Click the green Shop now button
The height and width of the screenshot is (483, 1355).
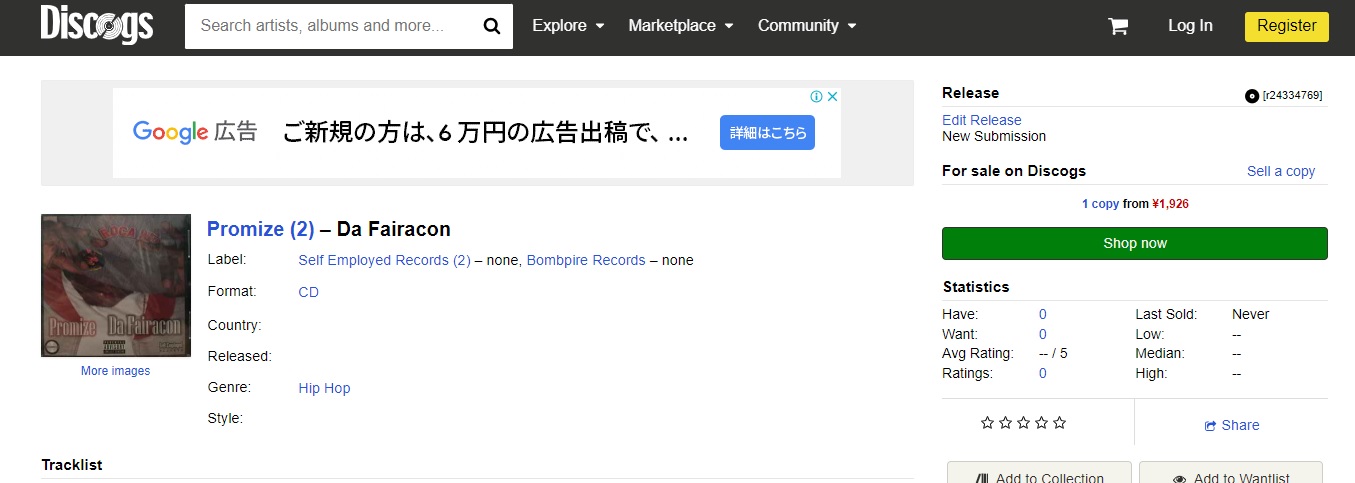1135,243
